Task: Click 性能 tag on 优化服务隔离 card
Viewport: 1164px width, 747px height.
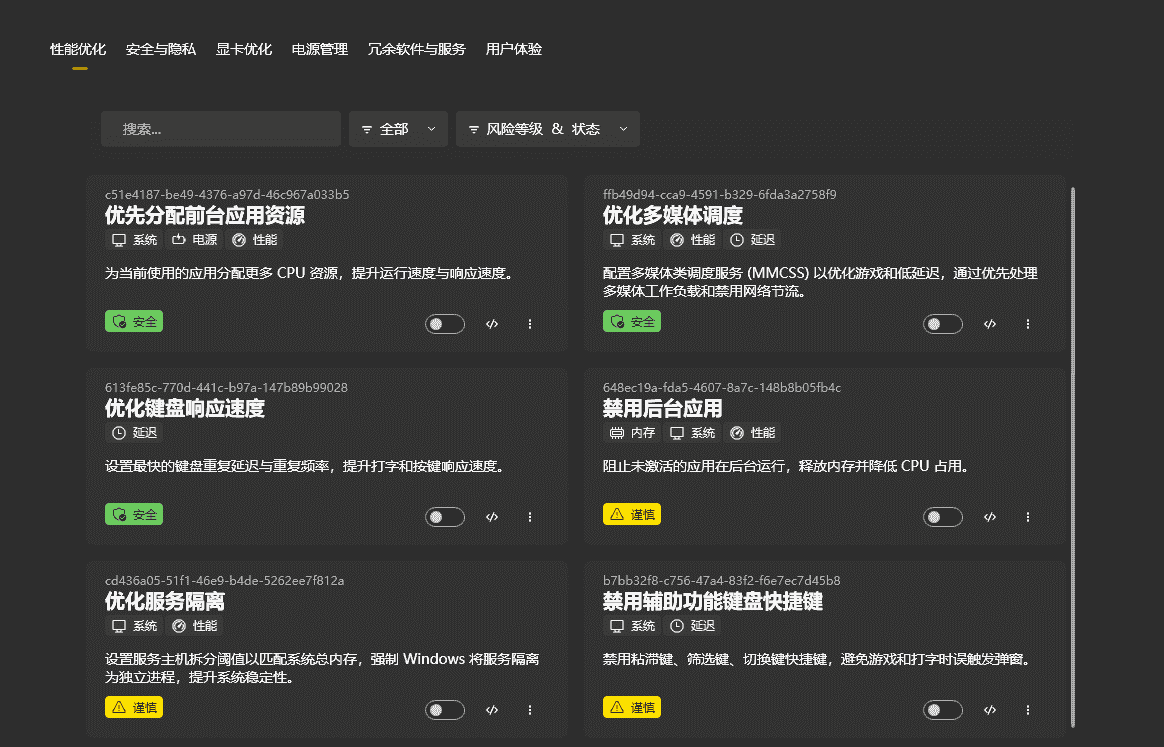Action: pyautogui.click(x=194, y=626)
